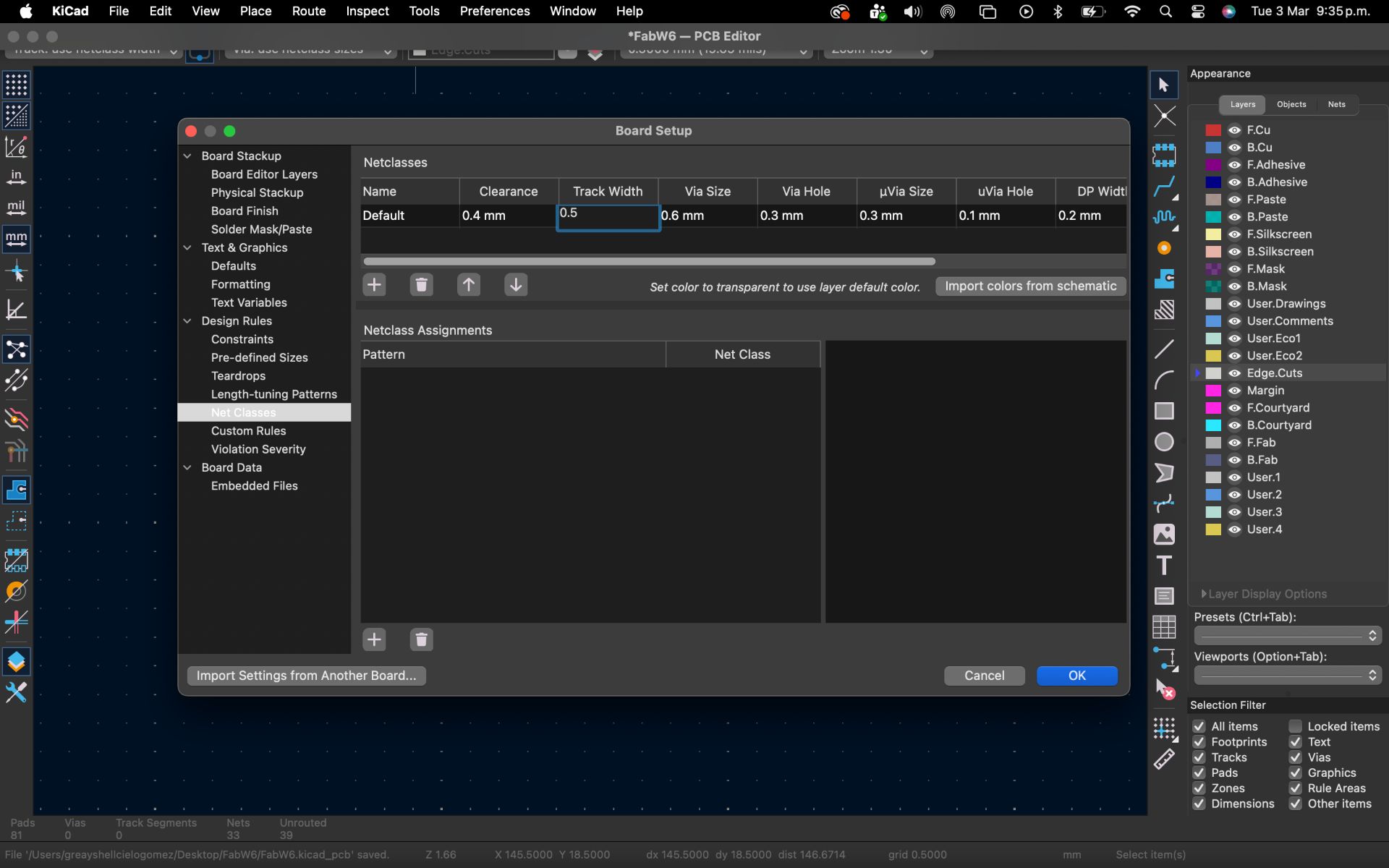This screenshot has height=868, width=1389.
Task: Select the Draw Circle tool
Action: [1164, 442]
